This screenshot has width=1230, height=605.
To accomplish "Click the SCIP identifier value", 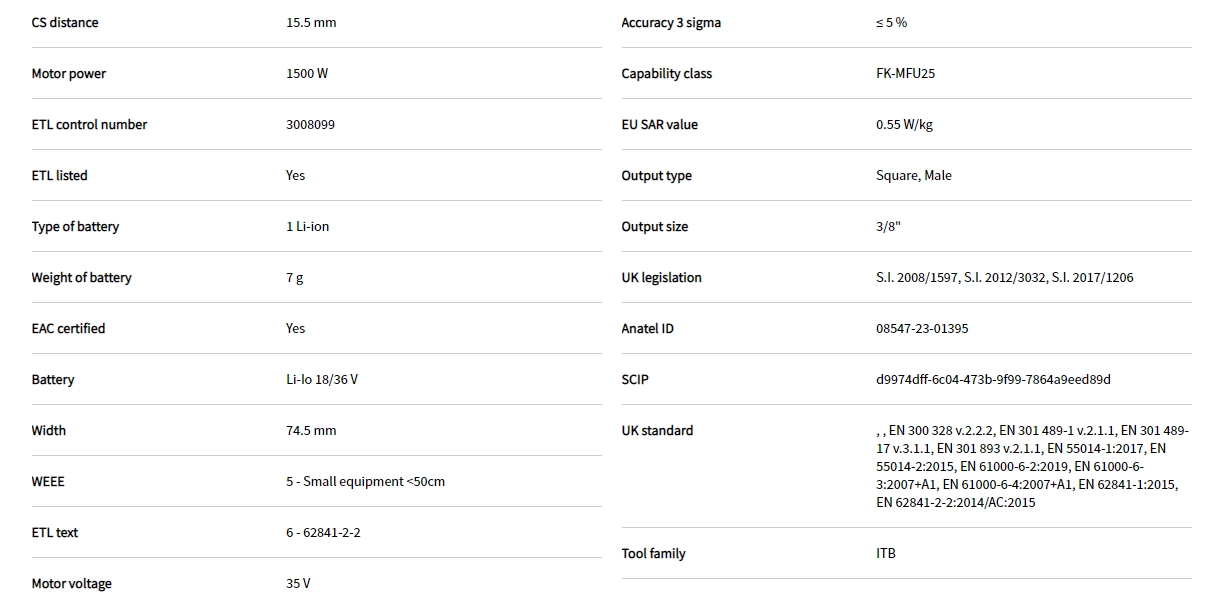I will pyautogui.click(x=993, y=380).
